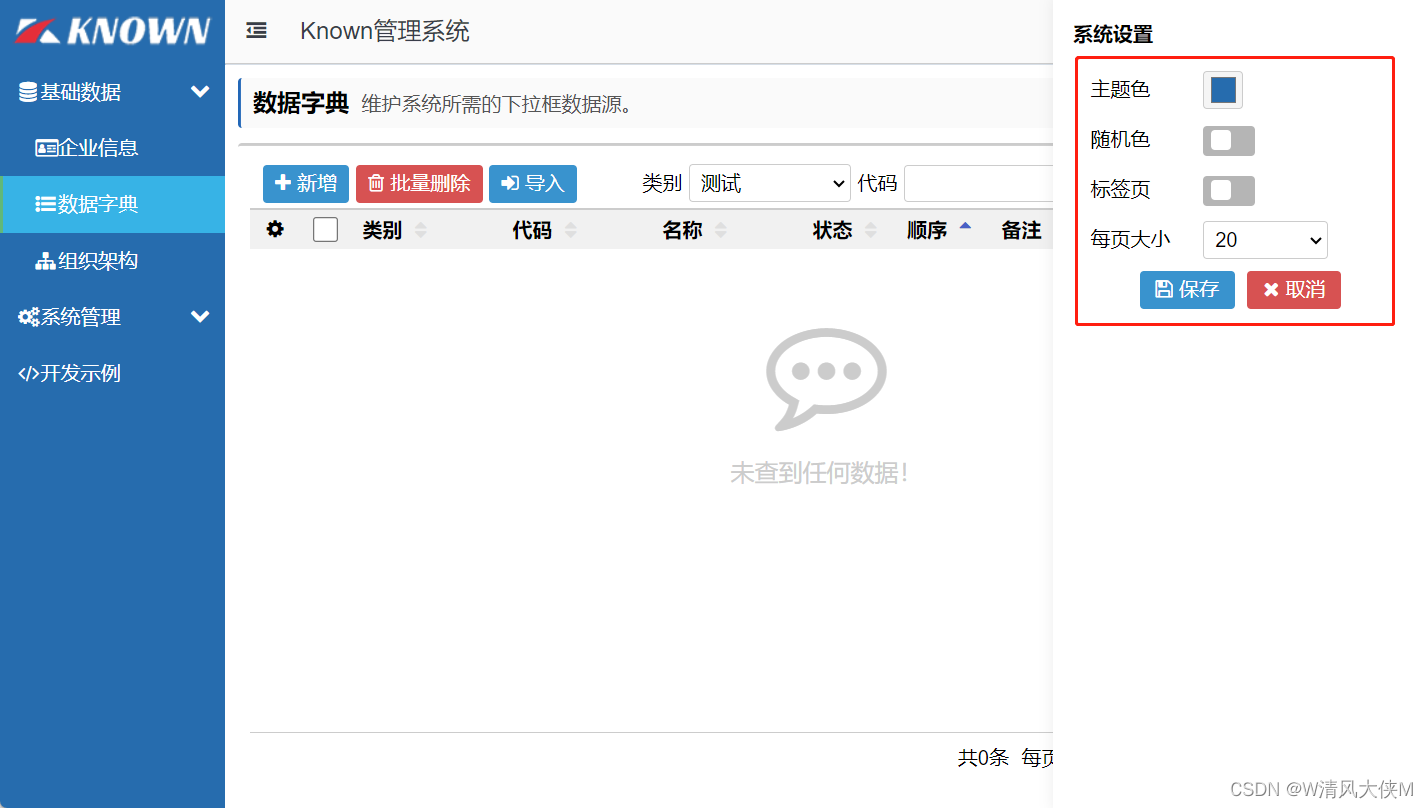
Task: Open the 类别 dropdown showing 测试
Action: [x=770, y=184]
